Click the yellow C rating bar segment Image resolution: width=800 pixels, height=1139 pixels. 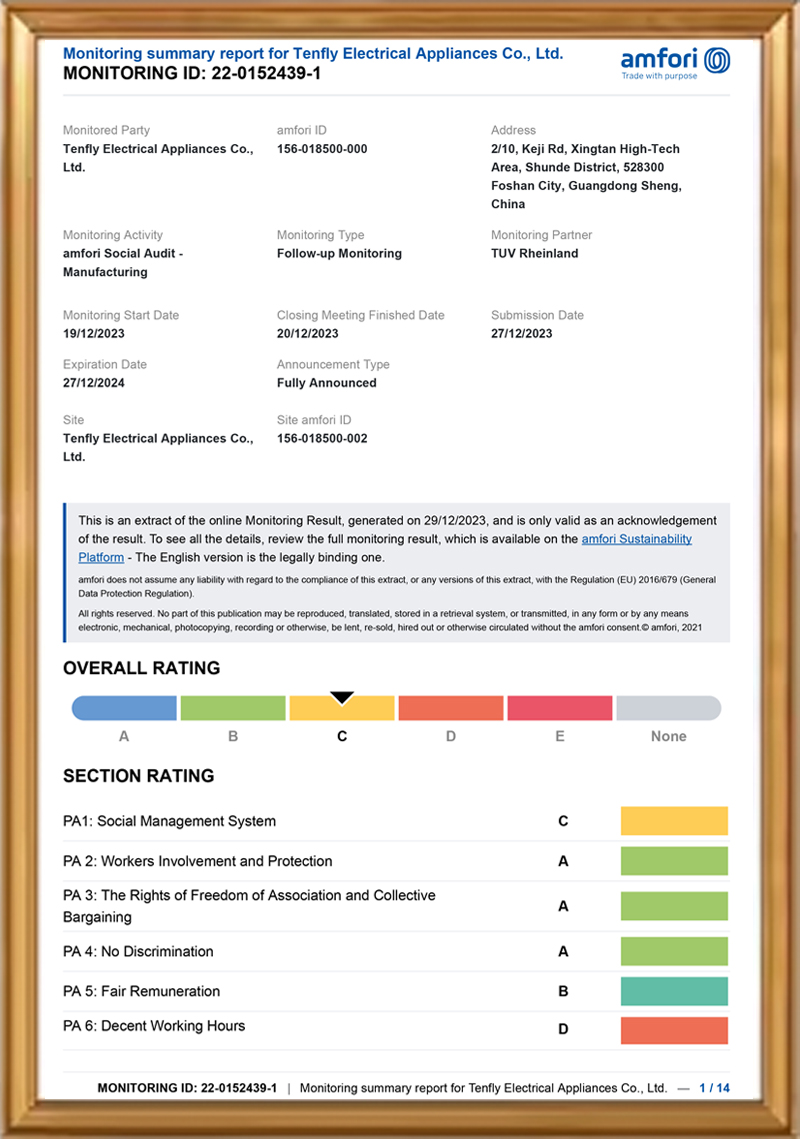[342, 710]
